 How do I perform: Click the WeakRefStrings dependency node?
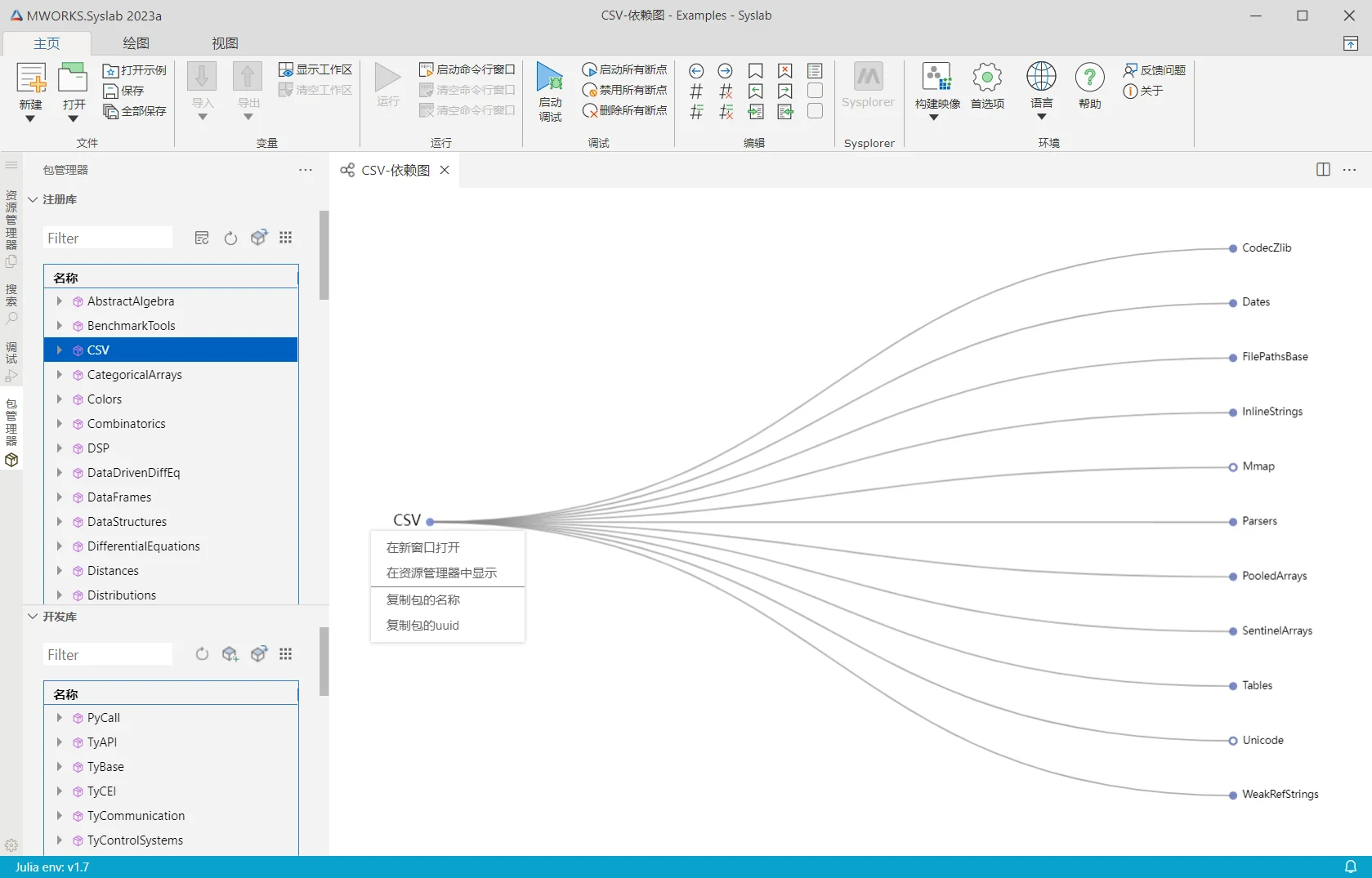pyautogui.click(x=1233, y=795)
